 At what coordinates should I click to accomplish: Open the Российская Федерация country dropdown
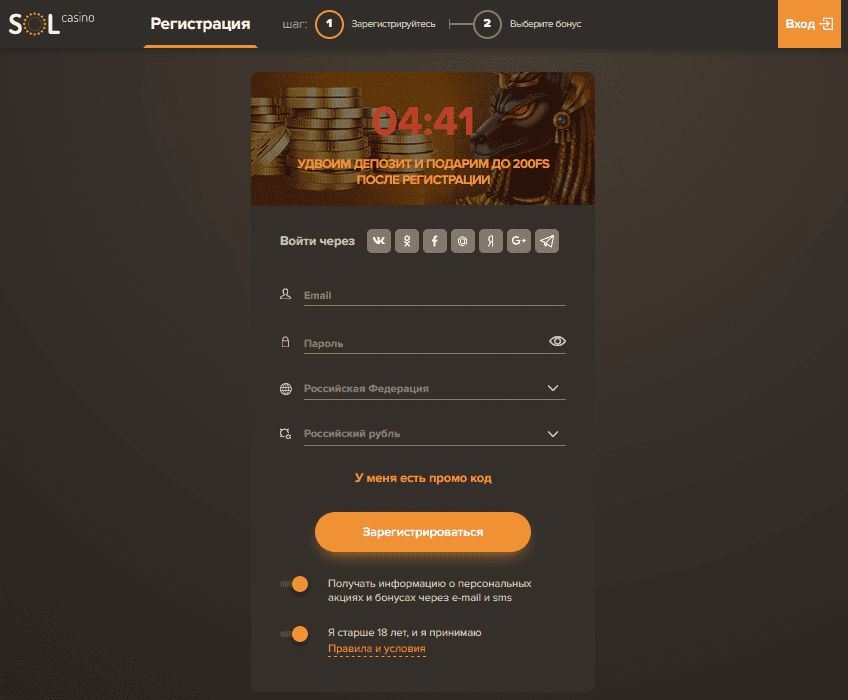coord(434,388)
